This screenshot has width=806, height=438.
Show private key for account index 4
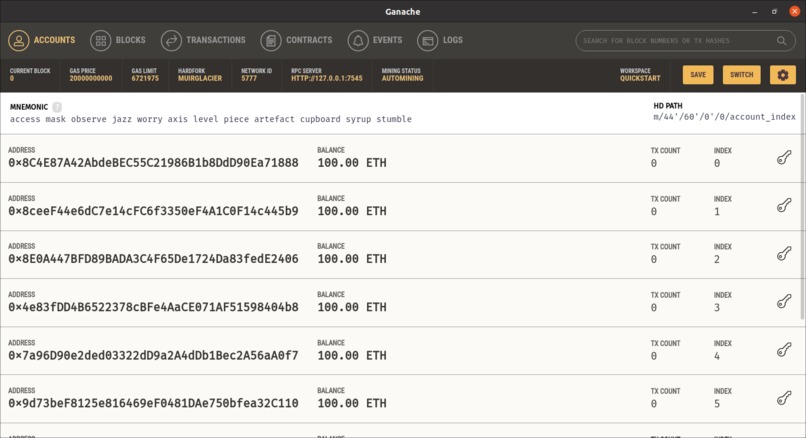click(x=784, y=350)
